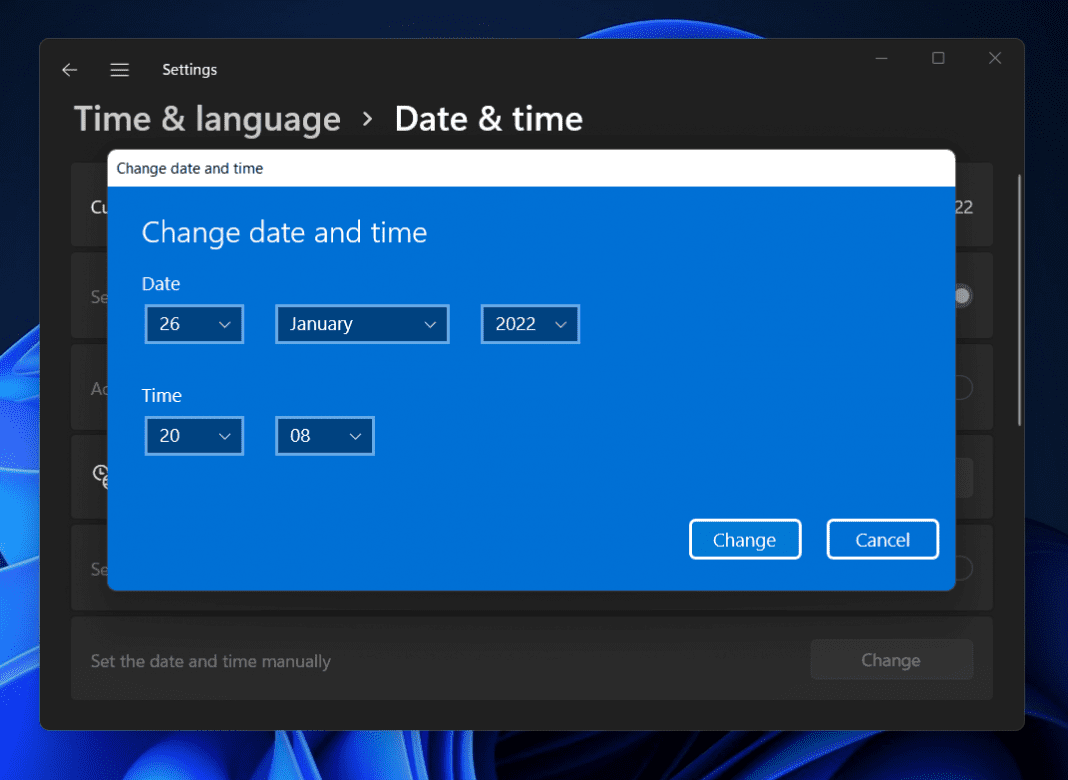Click the clock icon on the left panel

(x=100, y=477)
